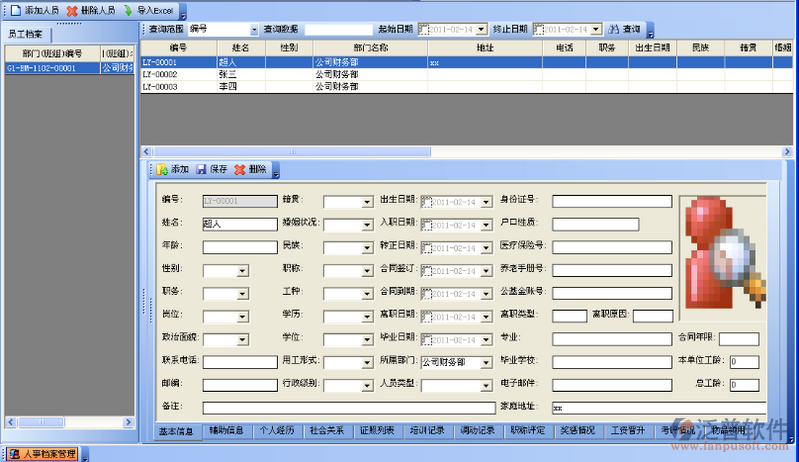Viewport: 799px width, 462px height.
Task: Click the 导入Excel import icon
Action: tap(127, 9)
